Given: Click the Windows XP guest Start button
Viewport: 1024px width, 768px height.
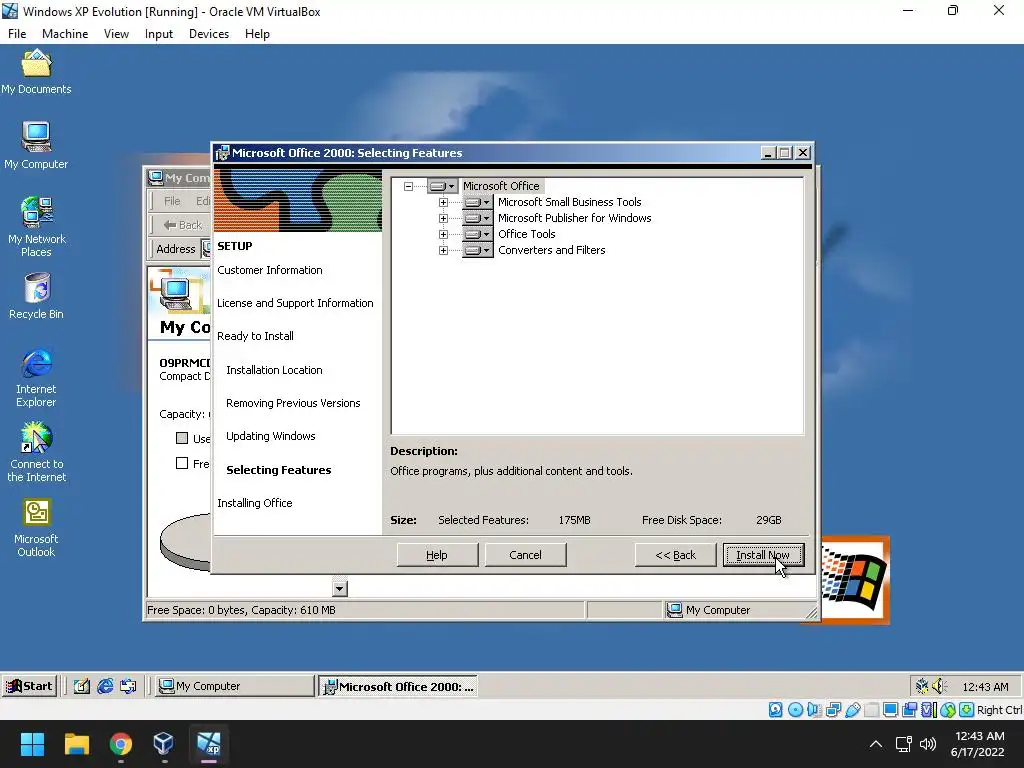Looking at the screenshot, I should (29, 686).
